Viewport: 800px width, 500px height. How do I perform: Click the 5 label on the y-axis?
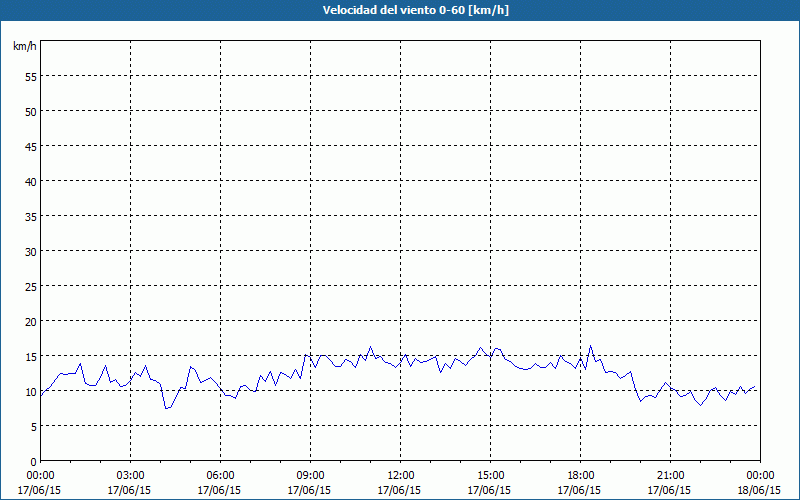point(34,427)
